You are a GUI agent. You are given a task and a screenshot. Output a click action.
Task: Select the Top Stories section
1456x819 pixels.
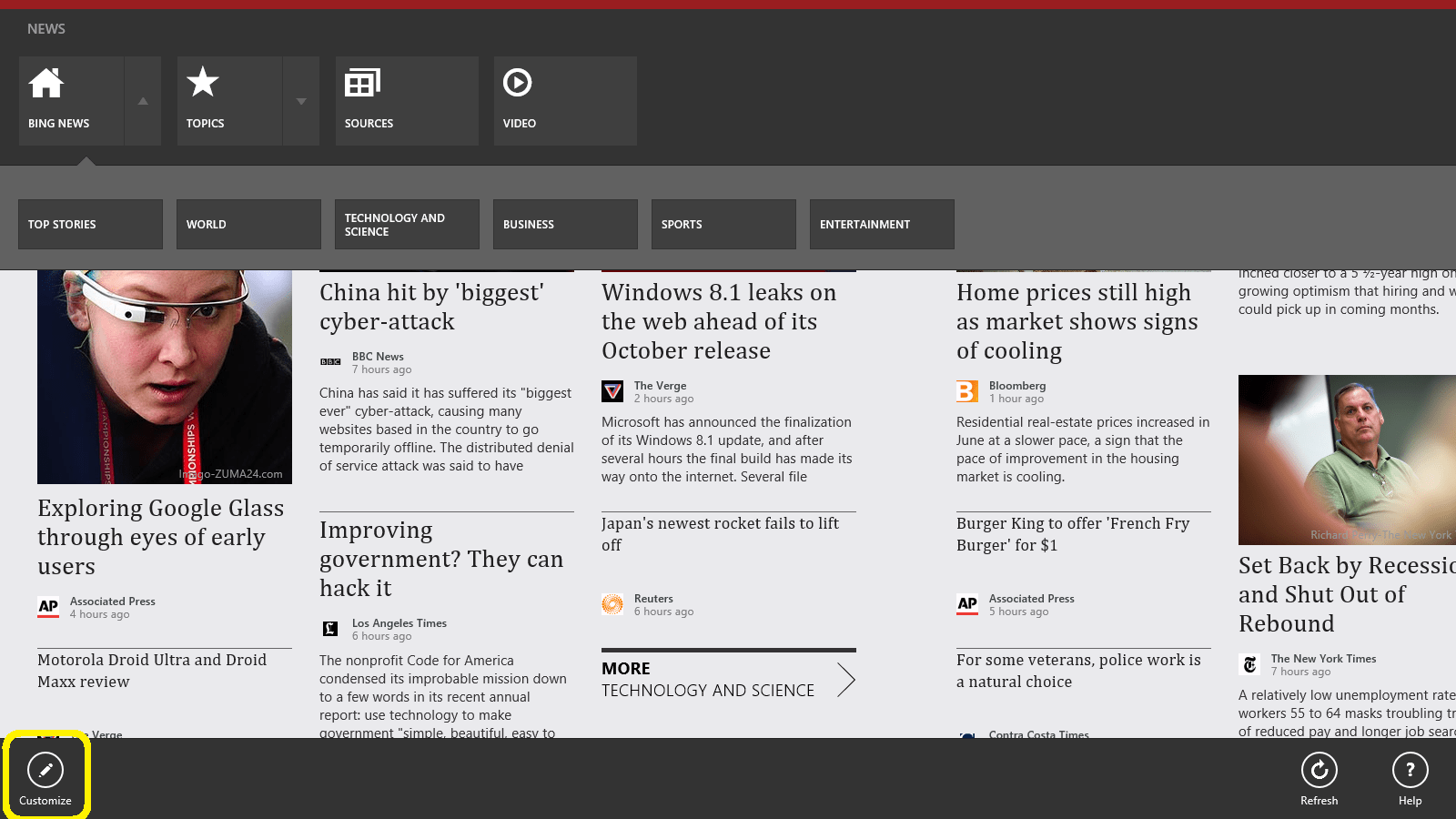pyautogui.click(x=90, y=224)
